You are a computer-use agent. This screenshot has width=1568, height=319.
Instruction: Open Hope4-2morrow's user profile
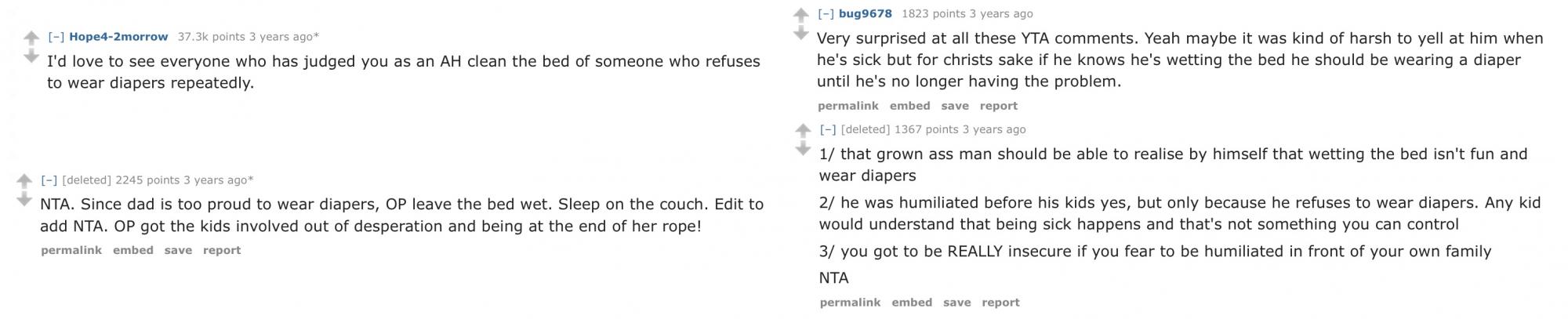tap(118, 37)
